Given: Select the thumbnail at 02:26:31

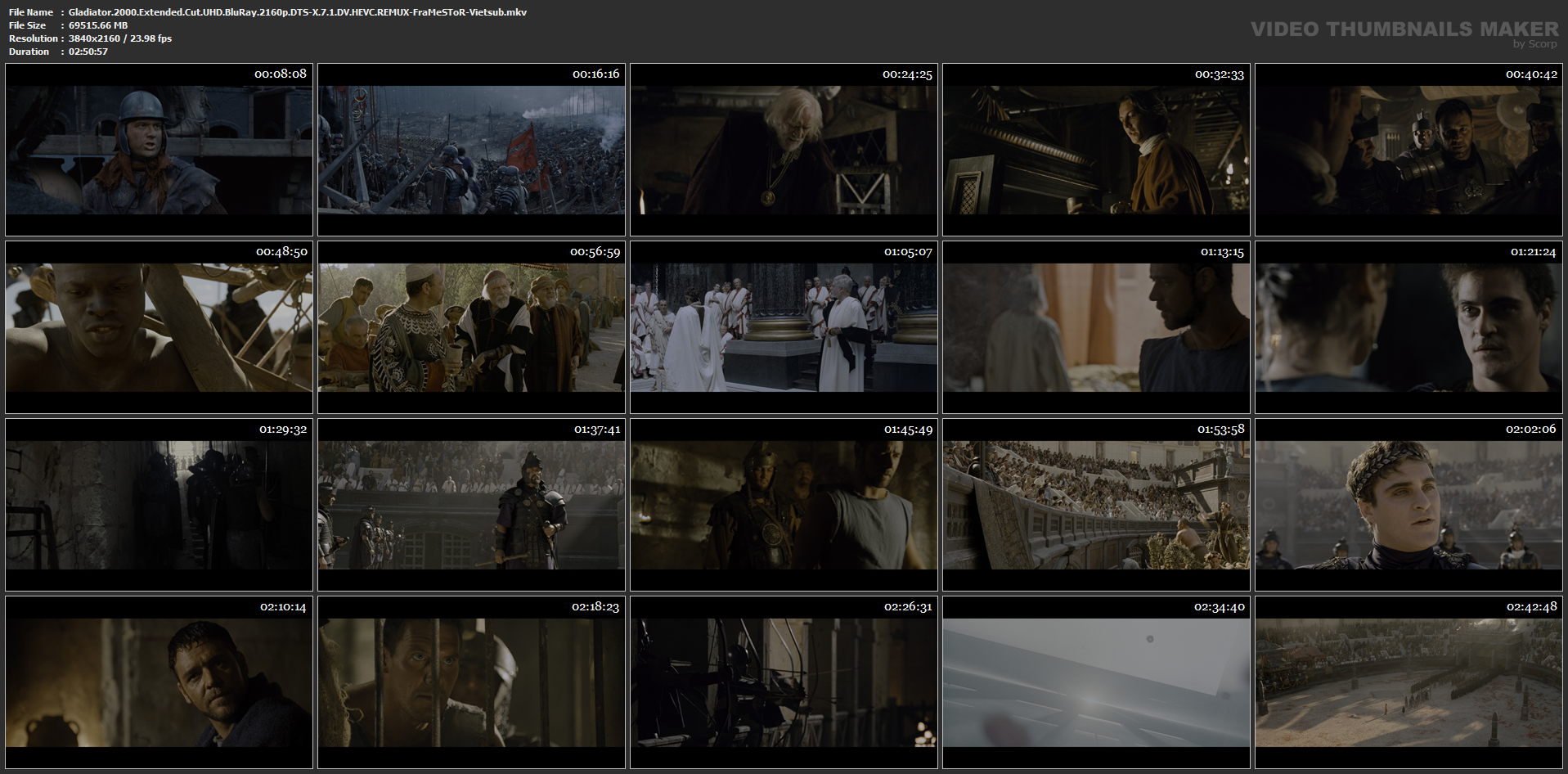Looking at the screenshot, I should [x=784, y=682].
